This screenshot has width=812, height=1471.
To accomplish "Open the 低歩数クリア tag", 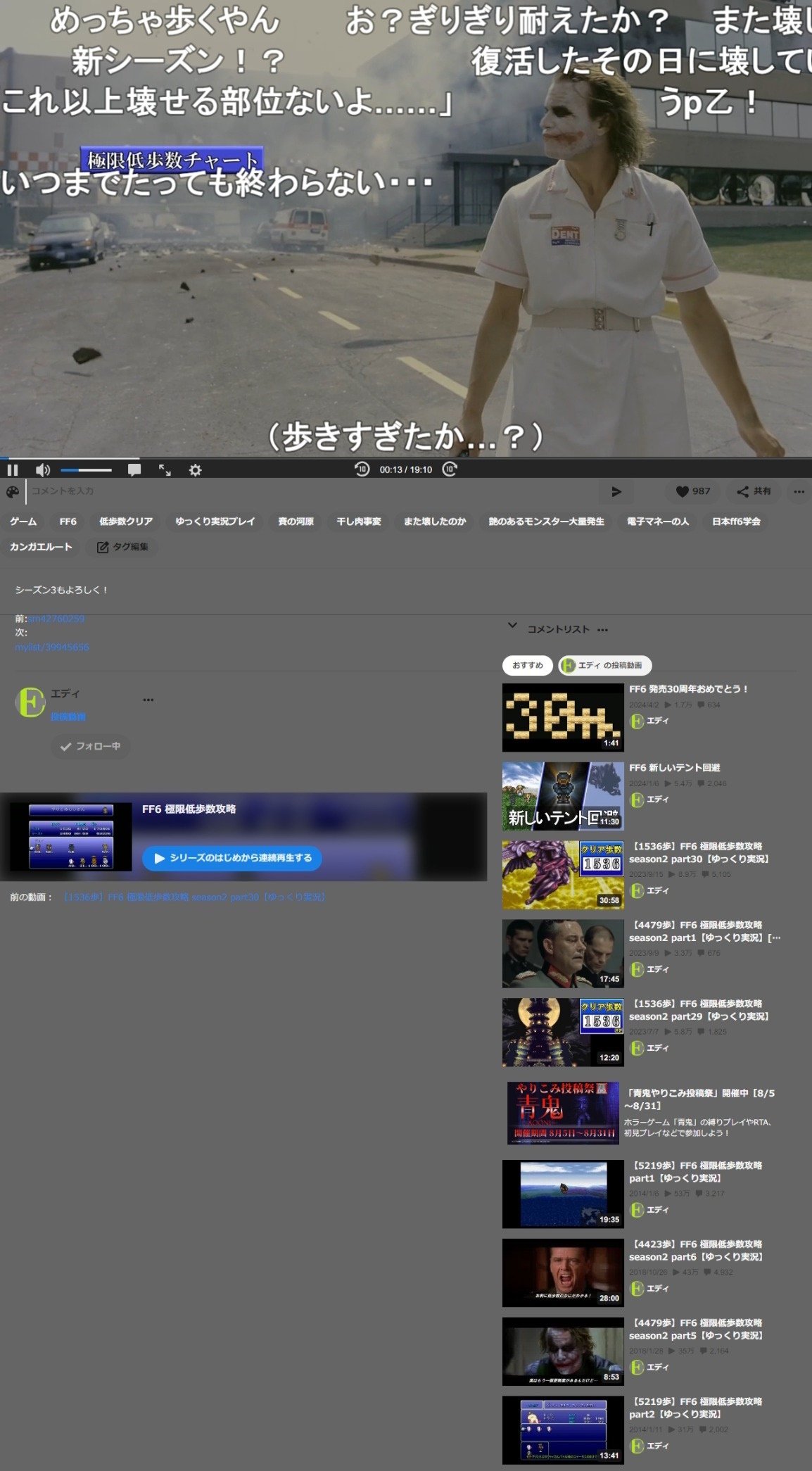I will coord(126,522).
